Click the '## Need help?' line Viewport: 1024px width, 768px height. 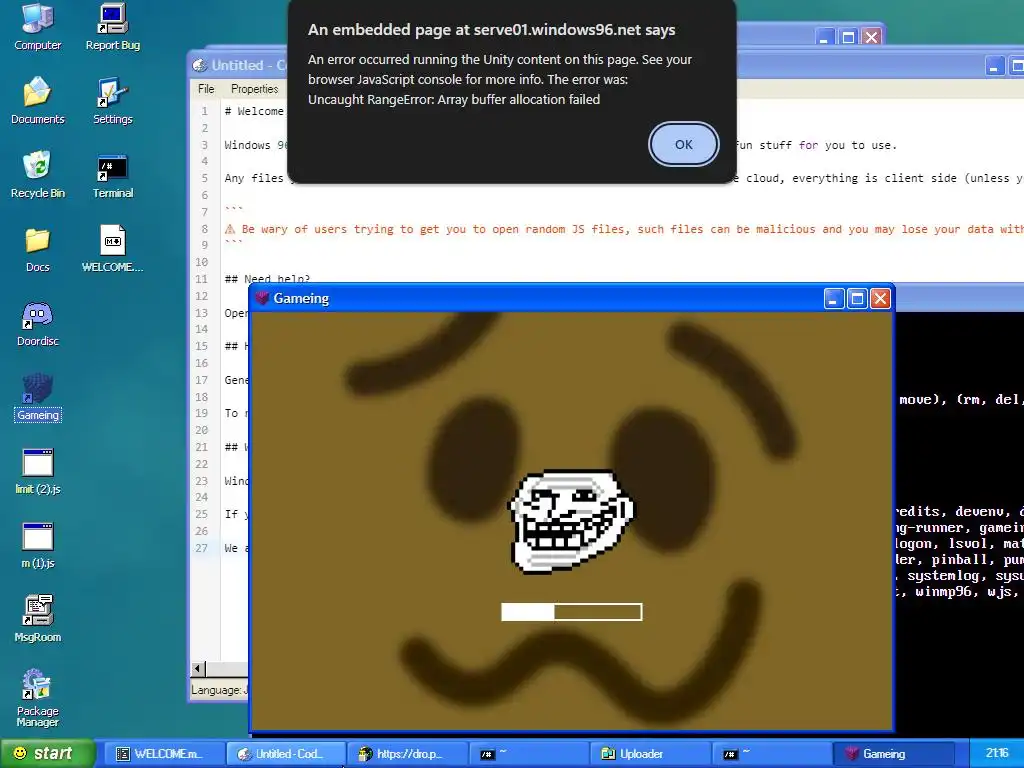[x=267, y=279]
